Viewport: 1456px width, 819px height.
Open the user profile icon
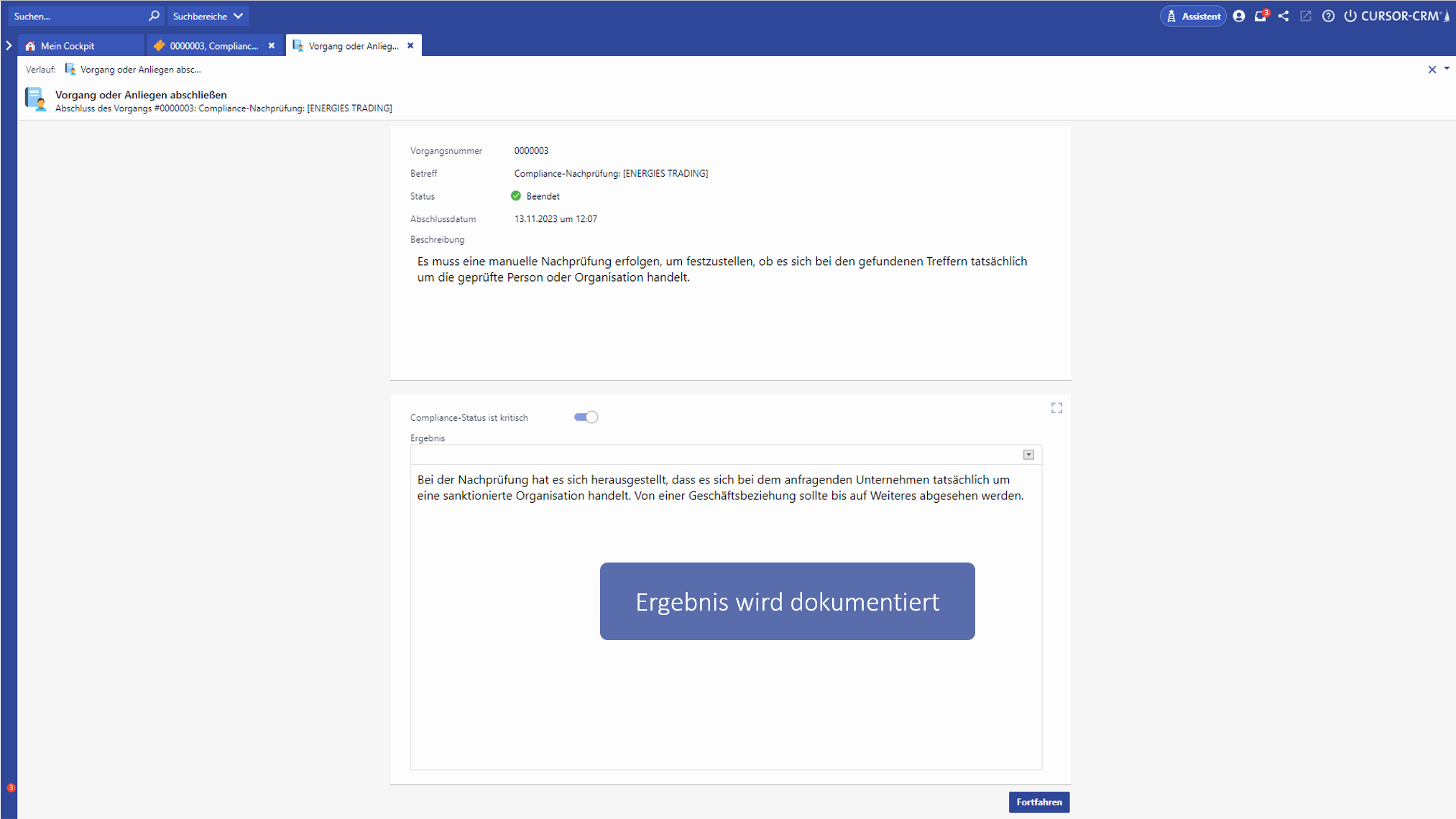tap(1239, 16)
